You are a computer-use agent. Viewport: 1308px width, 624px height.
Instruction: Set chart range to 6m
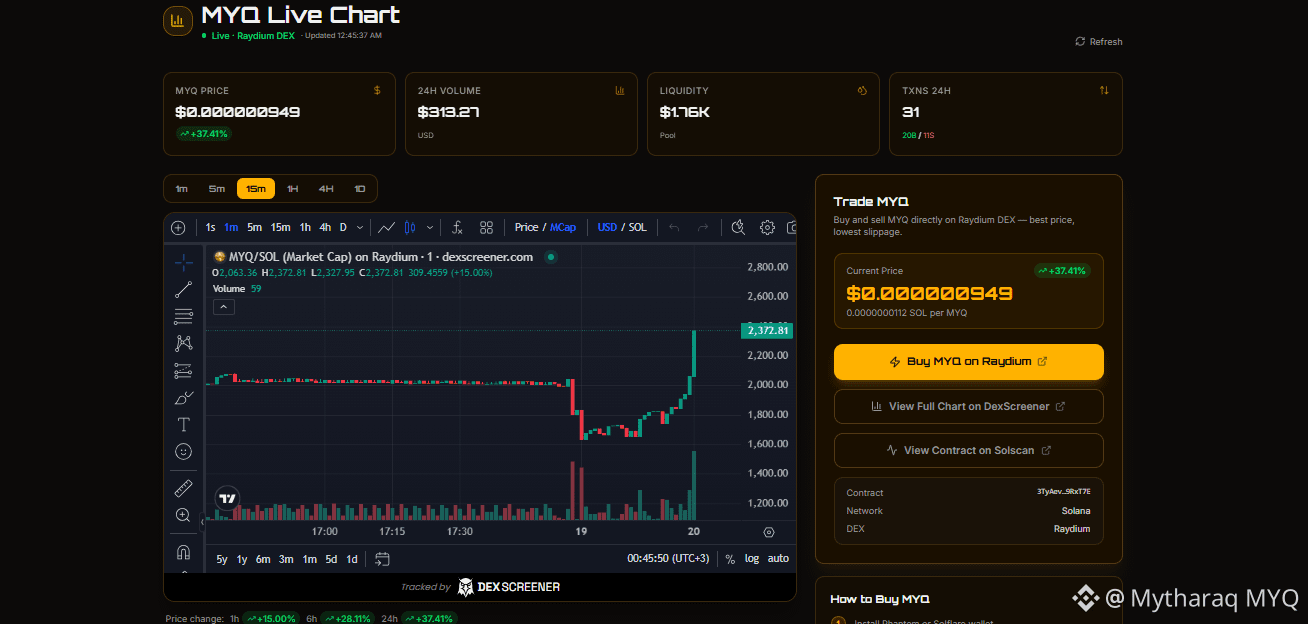point(263,559)
